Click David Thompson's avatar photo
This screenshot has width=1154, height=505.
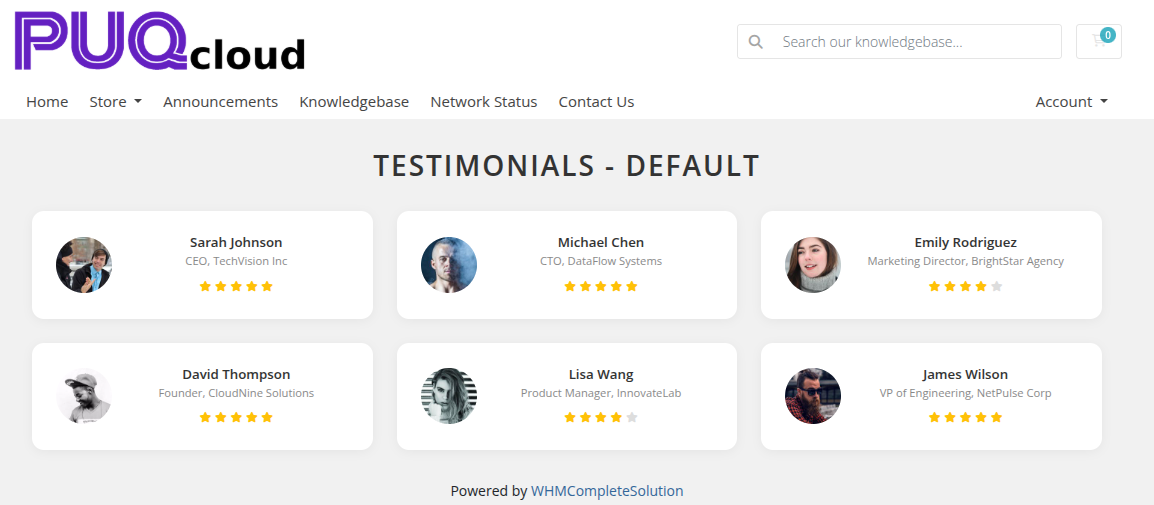(x=84, y=396)
